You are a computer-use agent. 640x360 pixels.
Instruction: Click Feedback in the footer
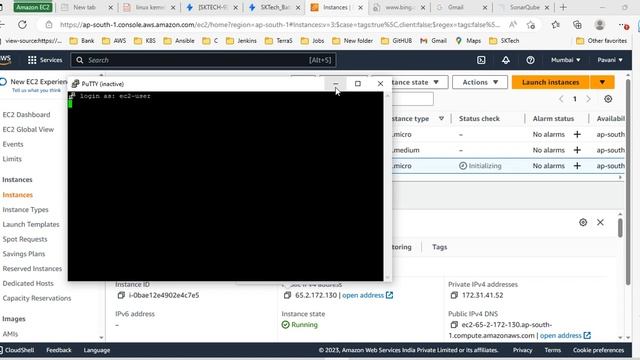[x=59, y=350]
